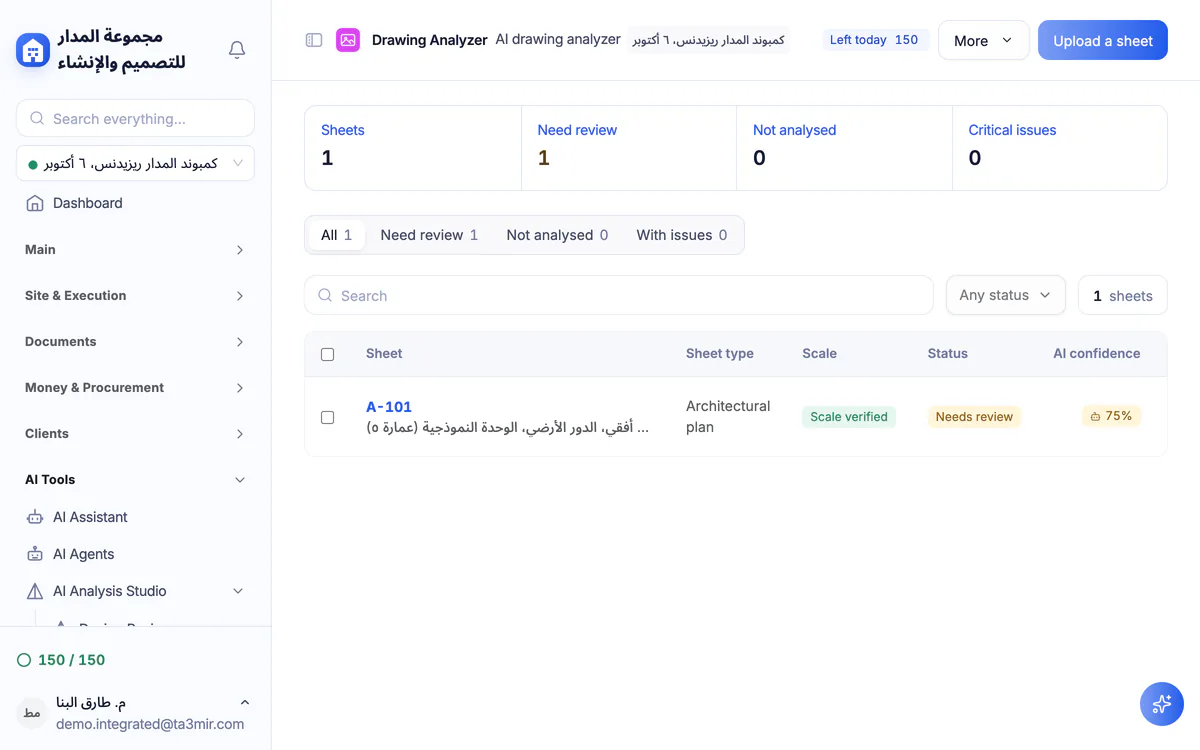Image resolution: width=1200 pixels, height=750 pixels.
Task: Click the sheets Search field
Action: tap(618, 295)
